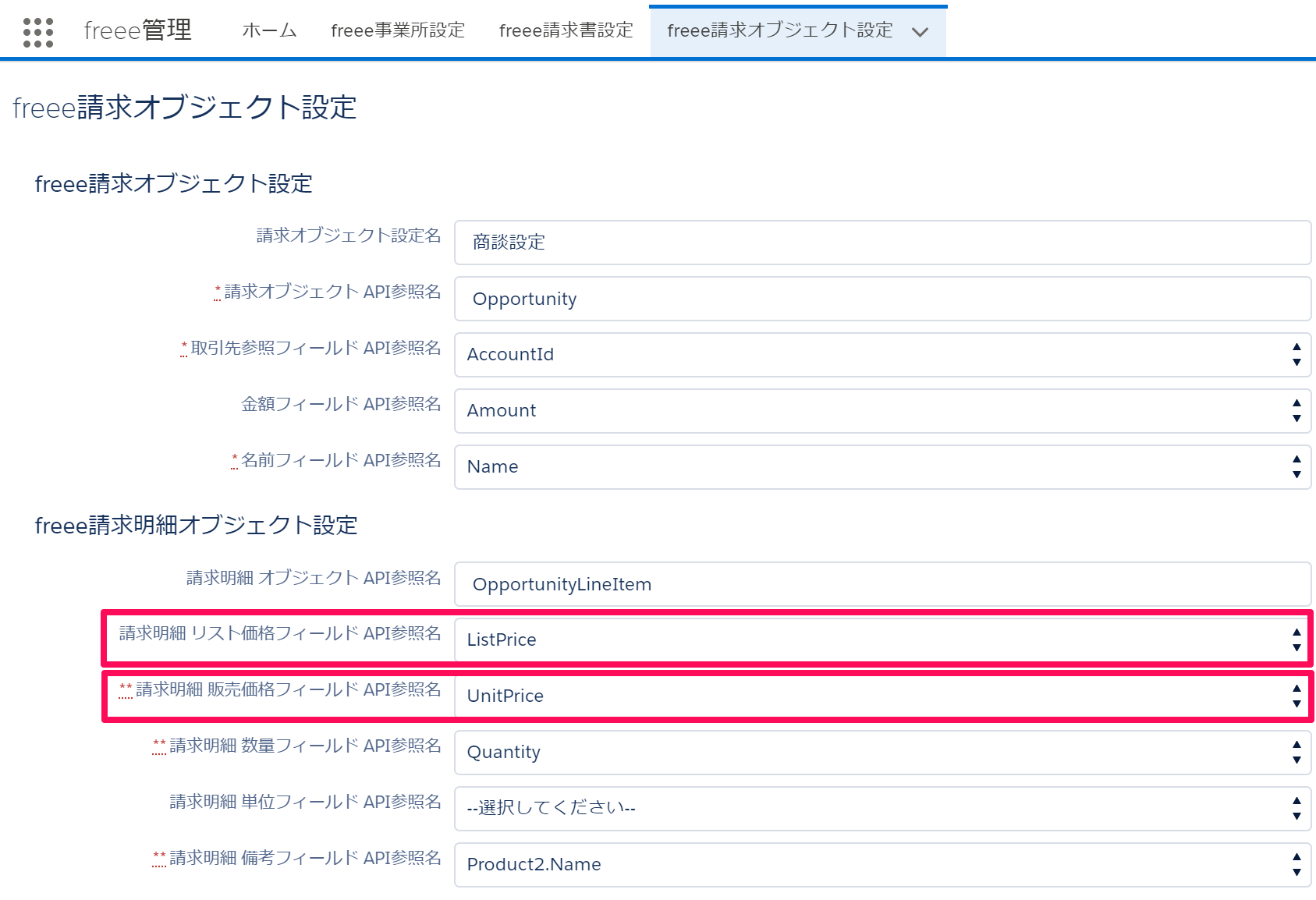
Task: Click the freee管理 app name
Action: 138,30
